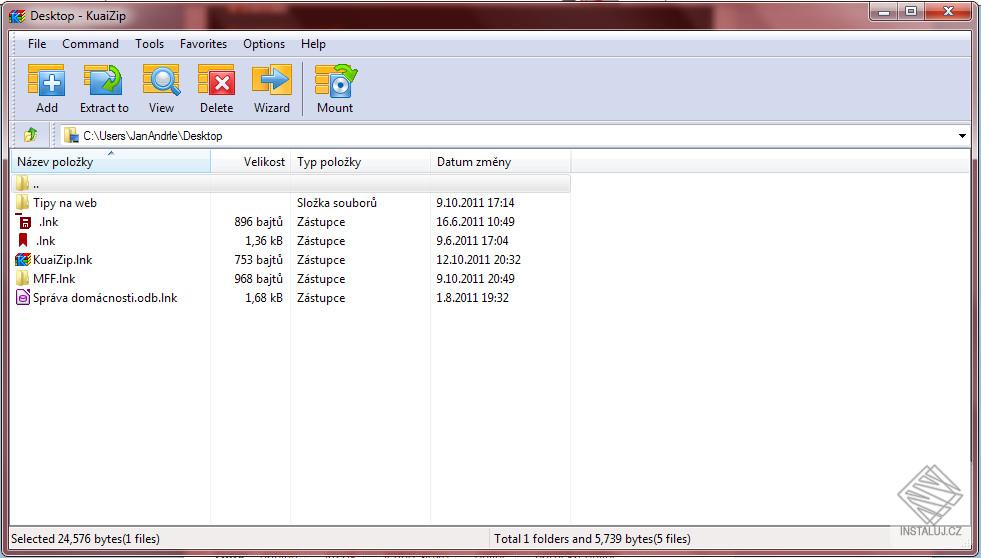The width and height of the screenshot is (981, 558).
Task: Select the 'MFF.lnk' file name
Action: [54, 279]
